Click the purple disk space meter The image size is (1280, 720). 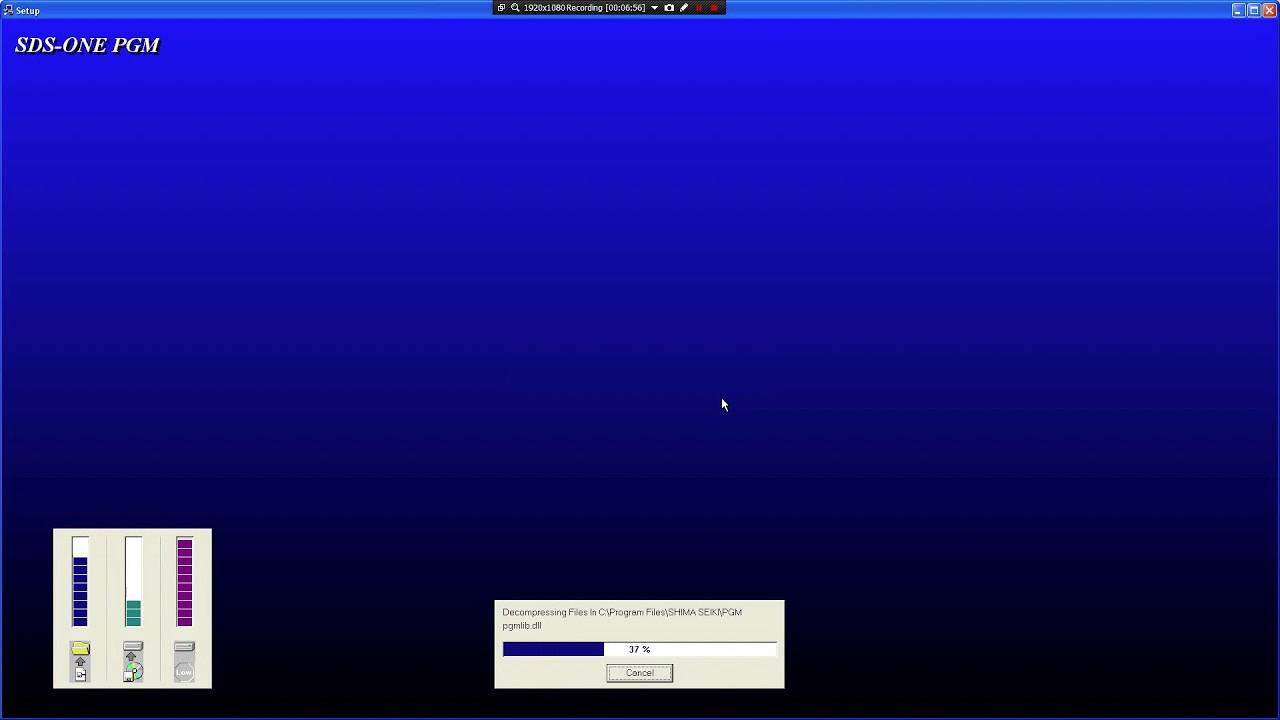184,582
